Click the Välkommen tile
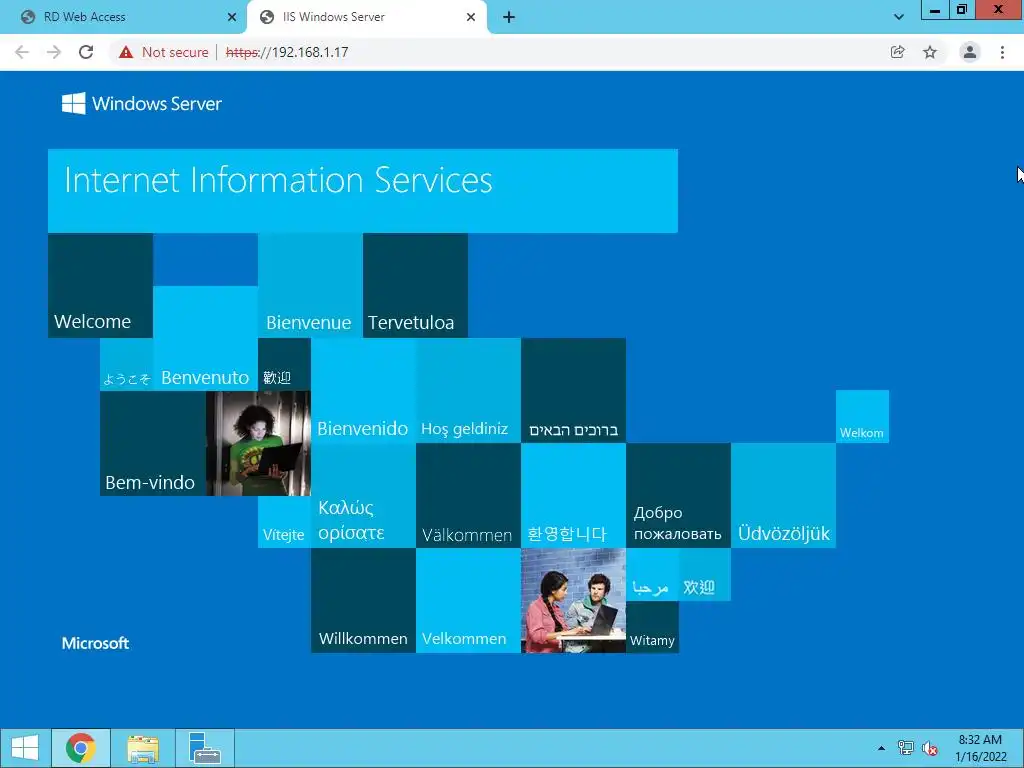 [468, 496]
